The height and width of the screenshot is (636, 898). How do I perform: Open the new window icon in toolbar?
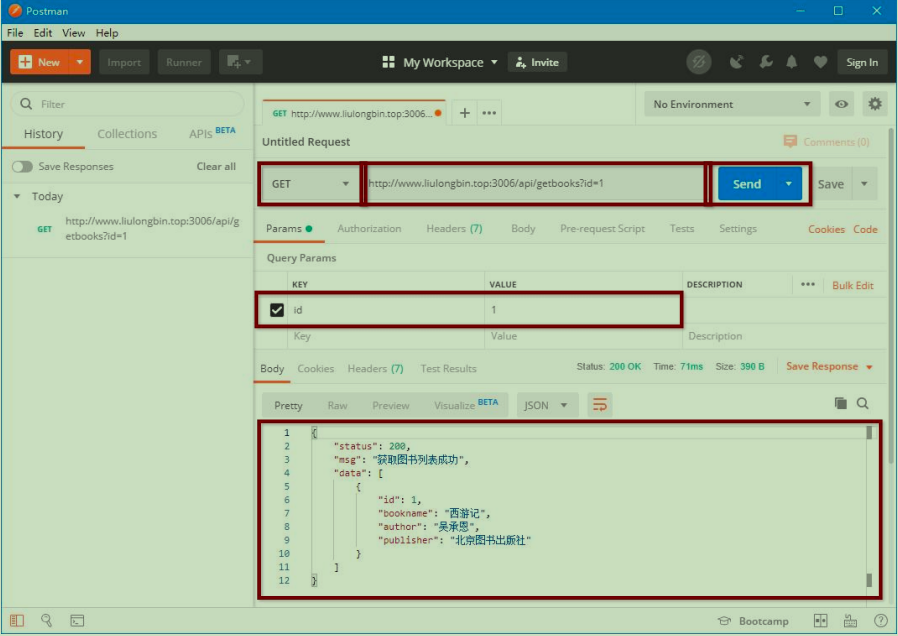coord(240,62)
